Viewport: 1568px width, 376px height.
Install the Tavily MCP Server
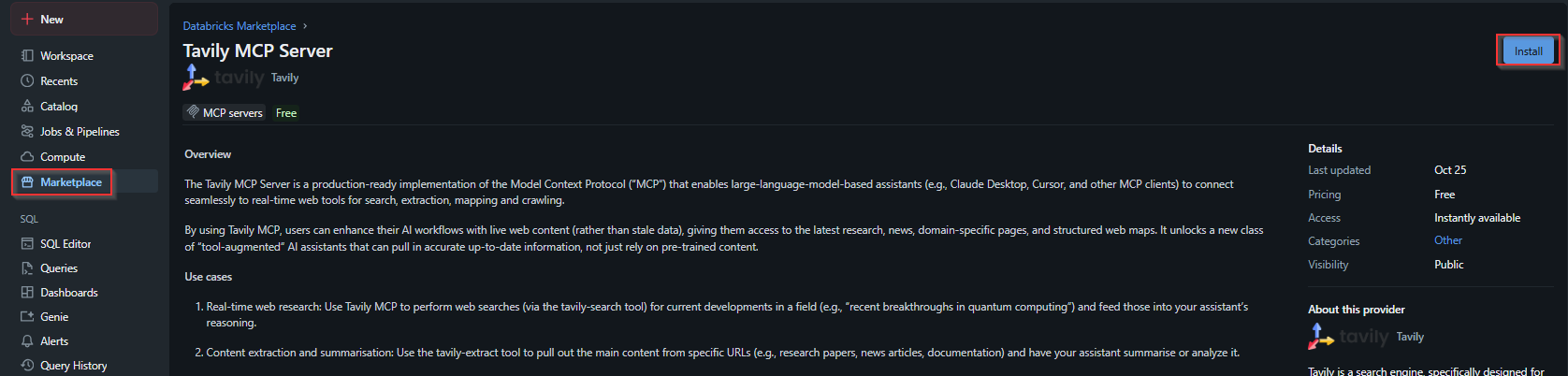pyautogui.click(x=1528, y=51)
